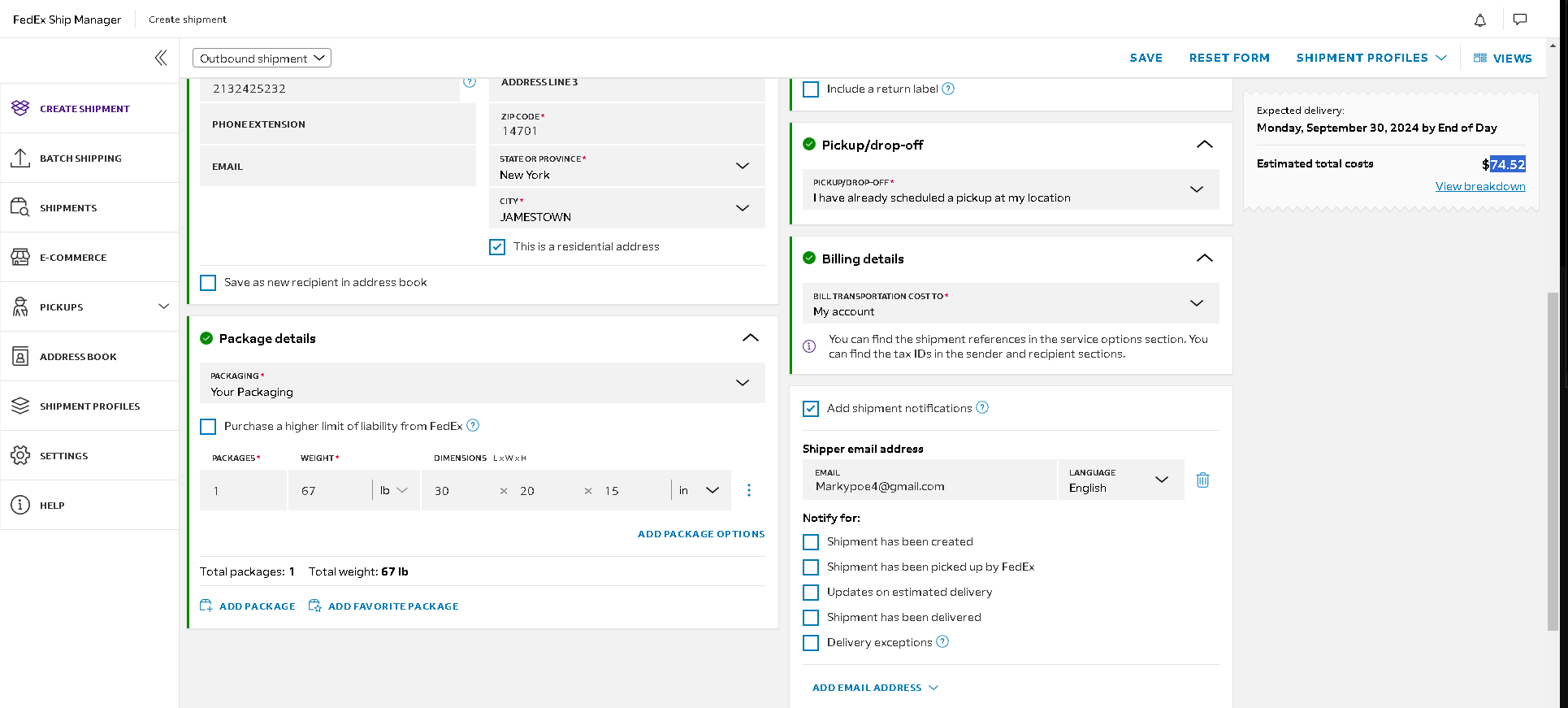Image resolution: width=1568 pixels, height=708 pixels.
Task: Click help icon next to phone number
Action: 470,81
